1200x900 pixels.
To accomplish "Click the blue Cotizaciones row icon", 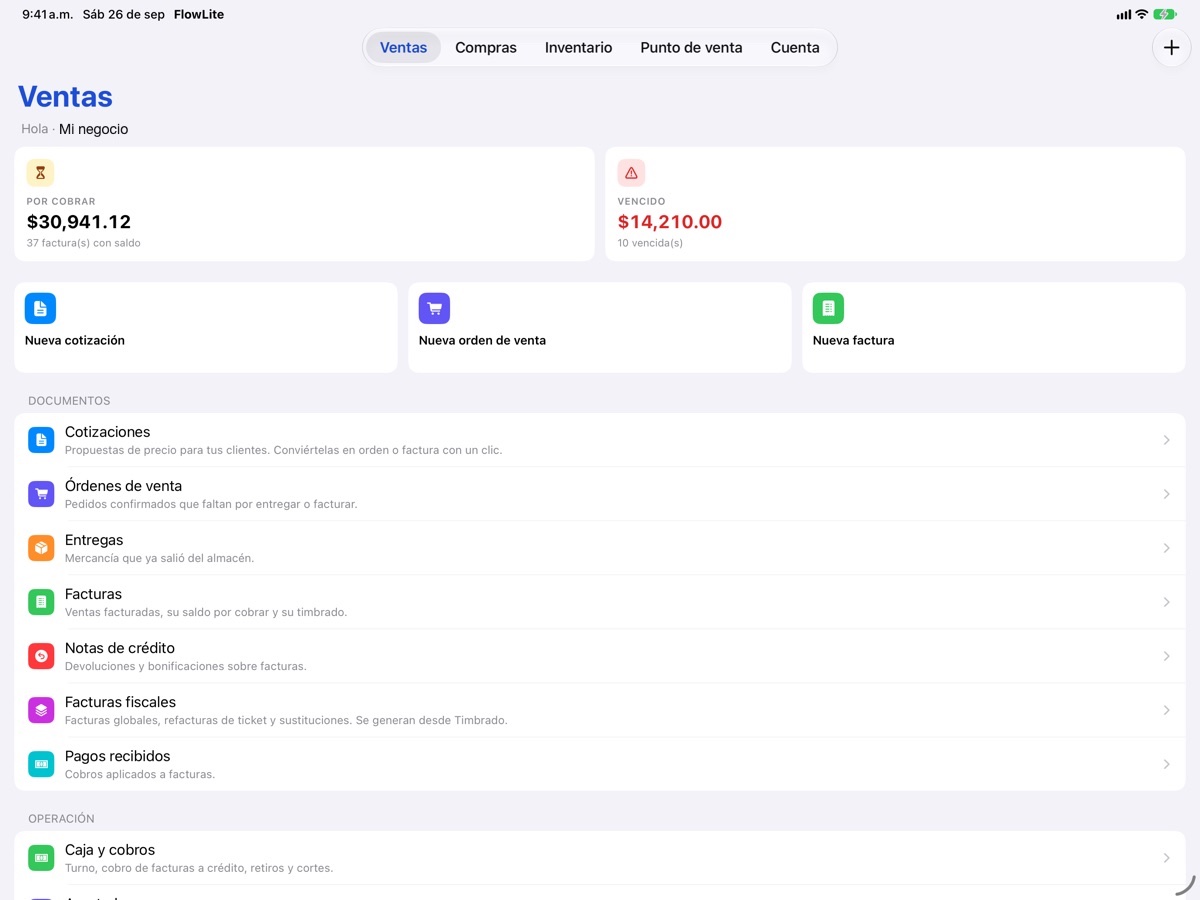I will pos(41,440).
